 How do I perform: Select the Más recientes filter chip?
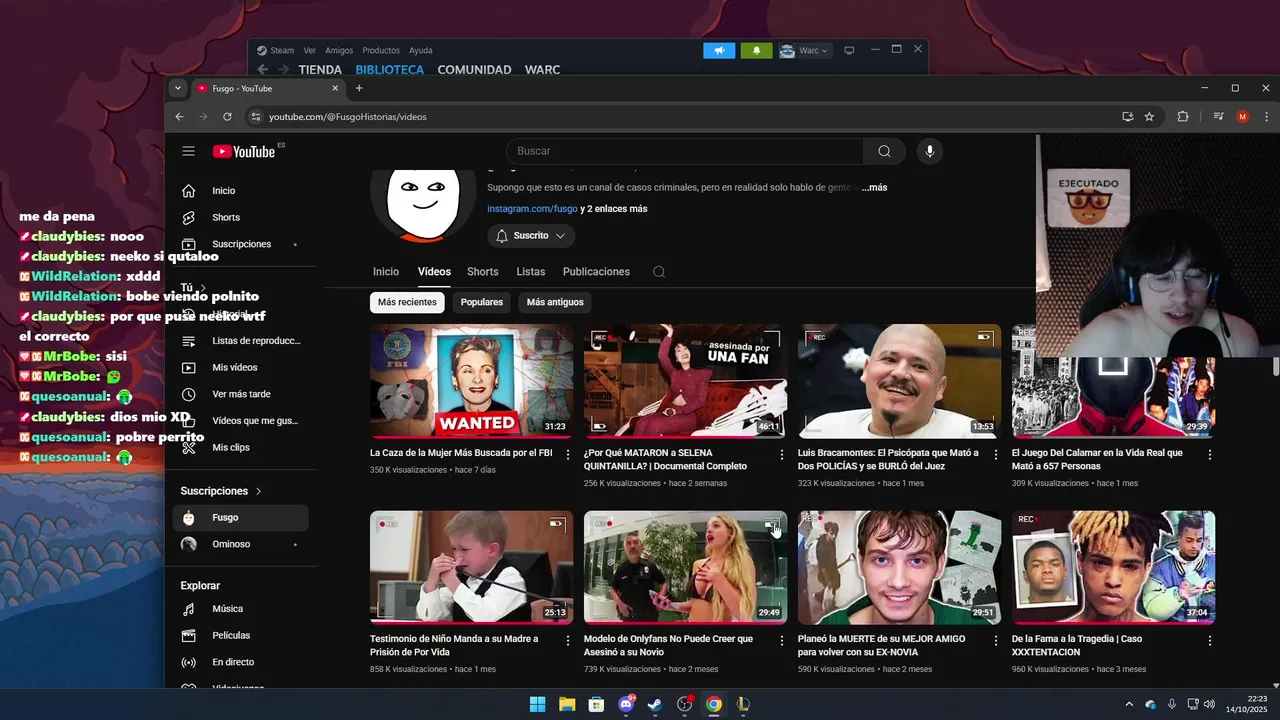pos(407,302)
